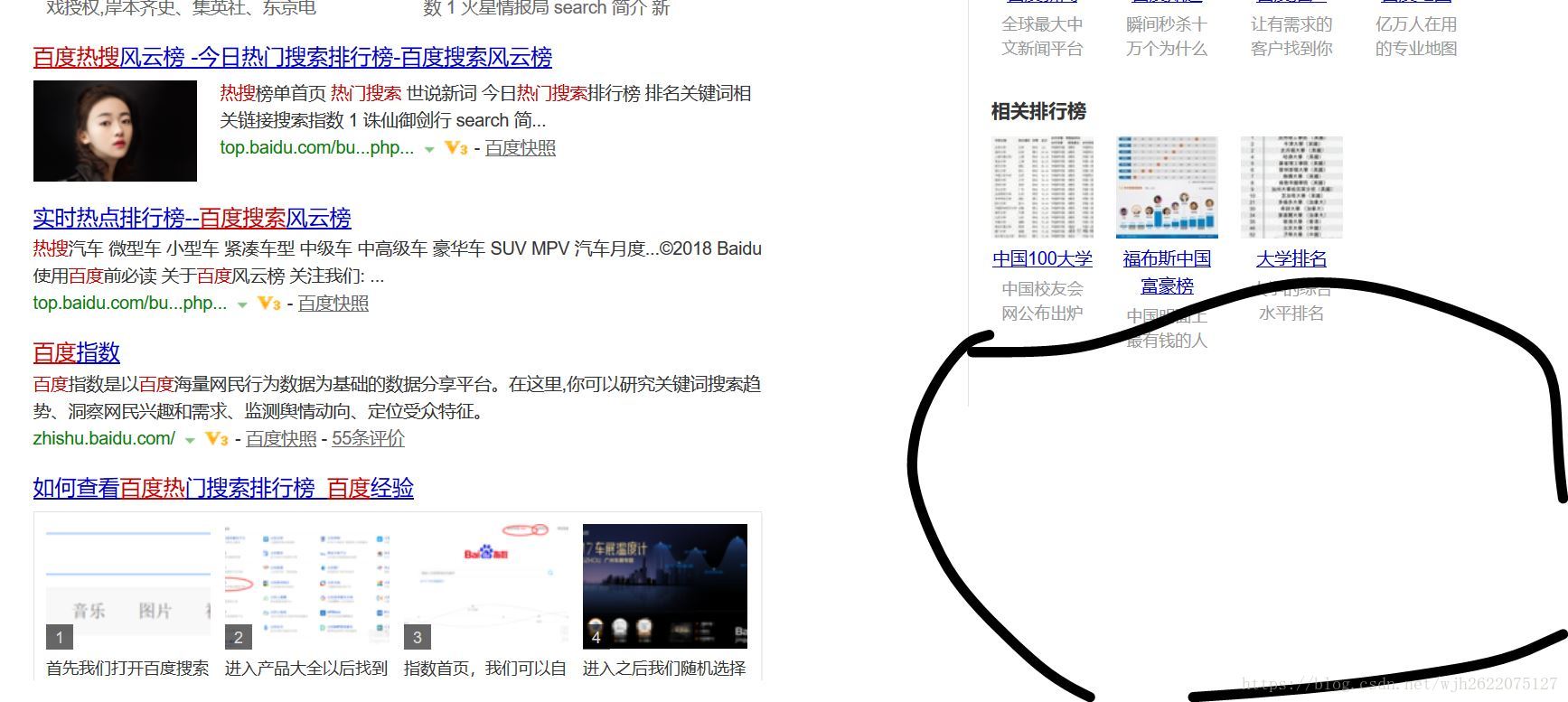
Task: Open 百度快照 of 百度指数 result
Action: [x=281, y=439]
